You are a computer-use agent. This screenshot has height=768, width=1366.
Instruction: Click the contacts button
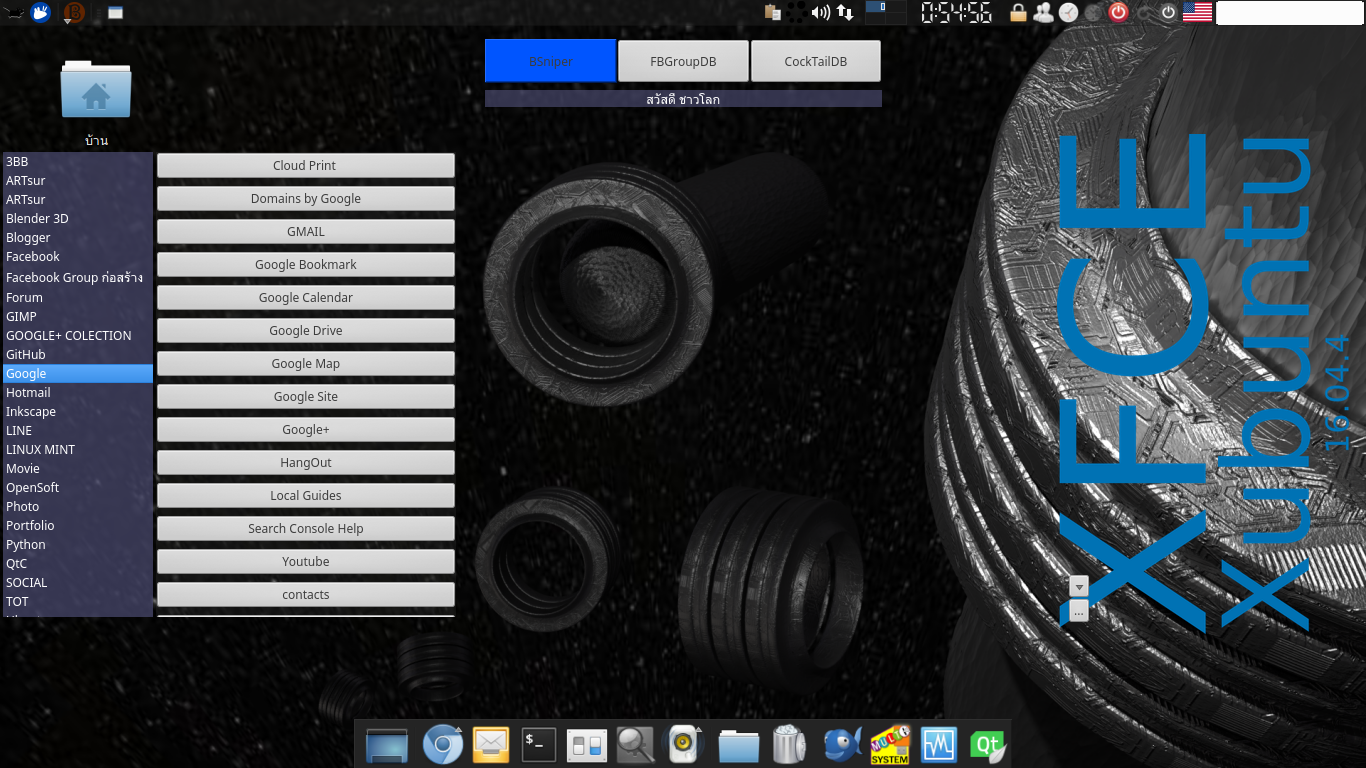[306, 594]
